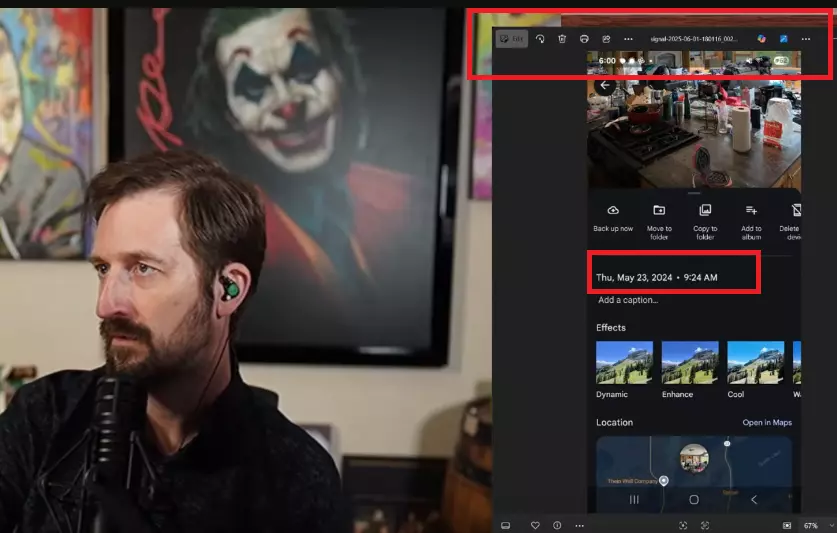
Task: Click the second focus-frame icon in the bottom bar
Action: pos(705,526)
